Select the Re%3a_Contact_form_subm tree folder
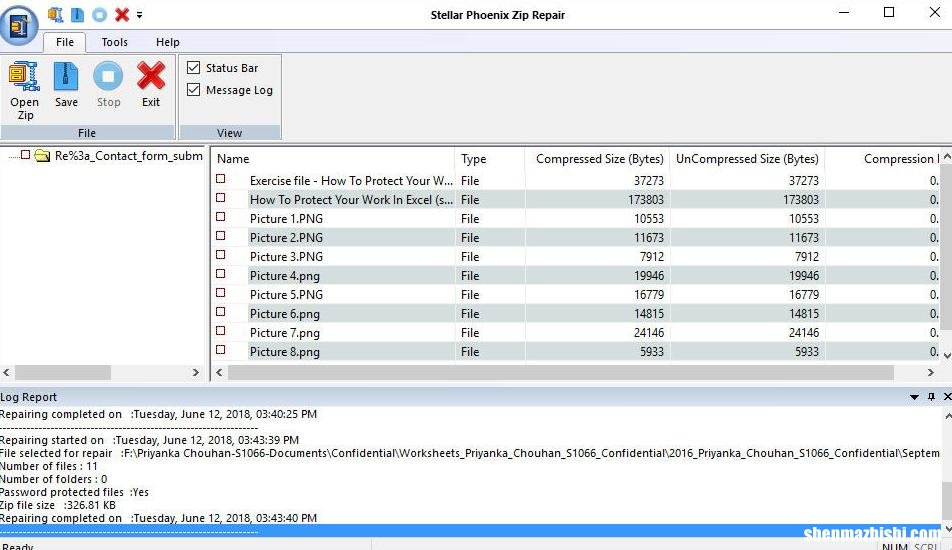The height and width of the screenshot is (550, 952). point(129,156)
